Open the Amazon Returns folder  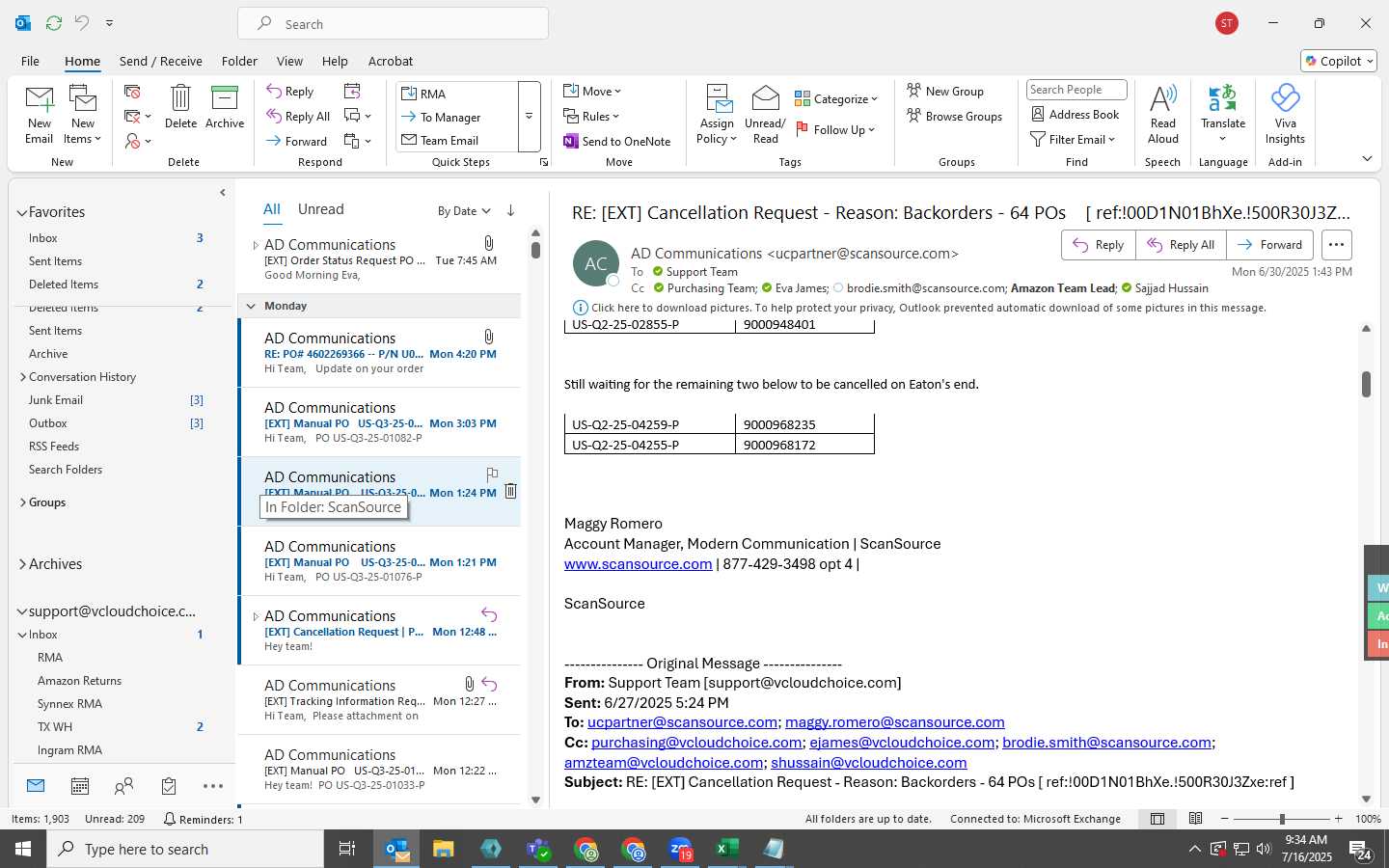(x=79, y=681)
